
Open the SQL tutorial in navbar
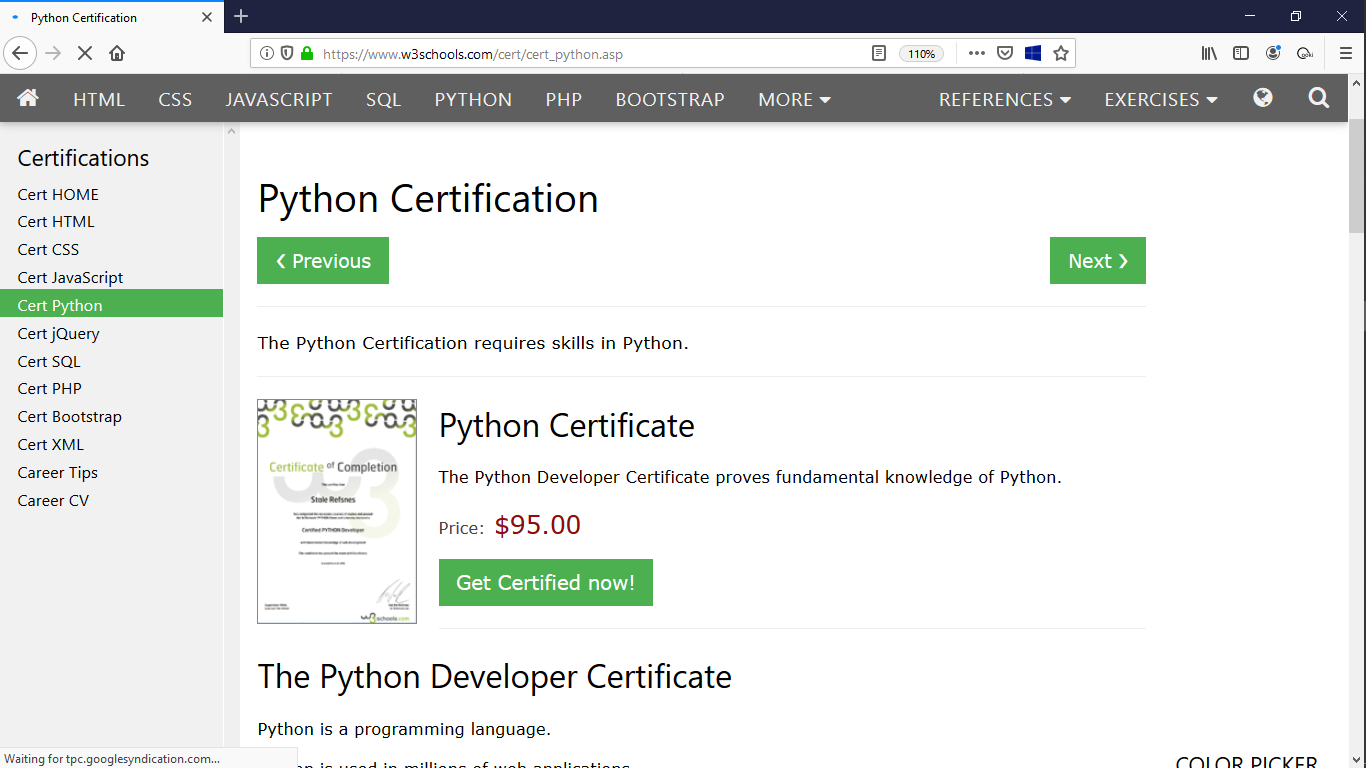383,99
